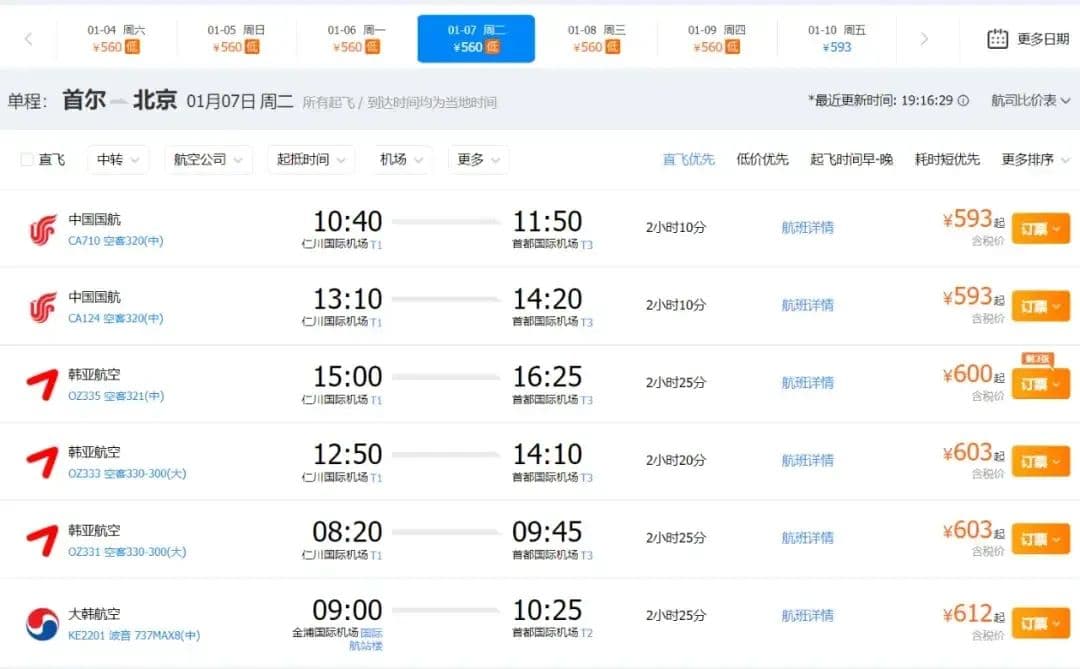
Task: Expand the 中转 transfer filter dropdown
Action: (x=118, y=160)
